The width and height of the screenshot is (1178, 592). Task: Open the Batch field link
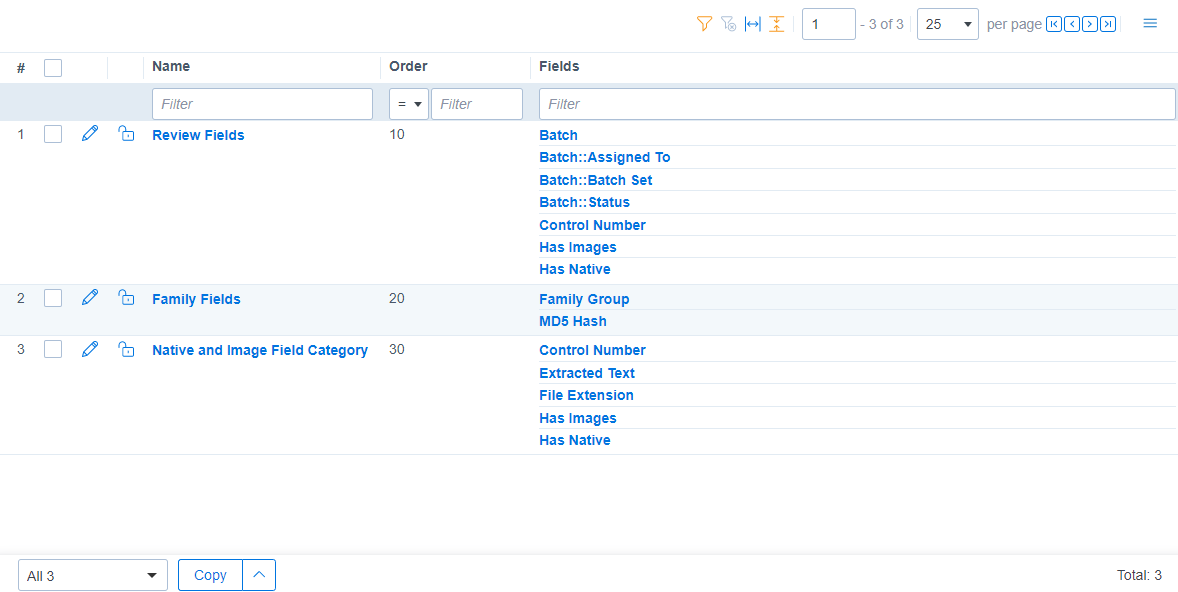(558, 135)
